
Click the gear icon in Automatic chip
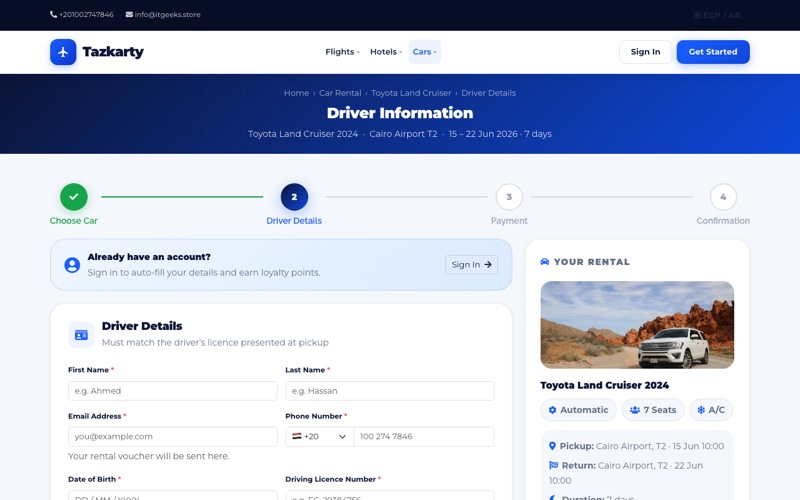(552, 410)
